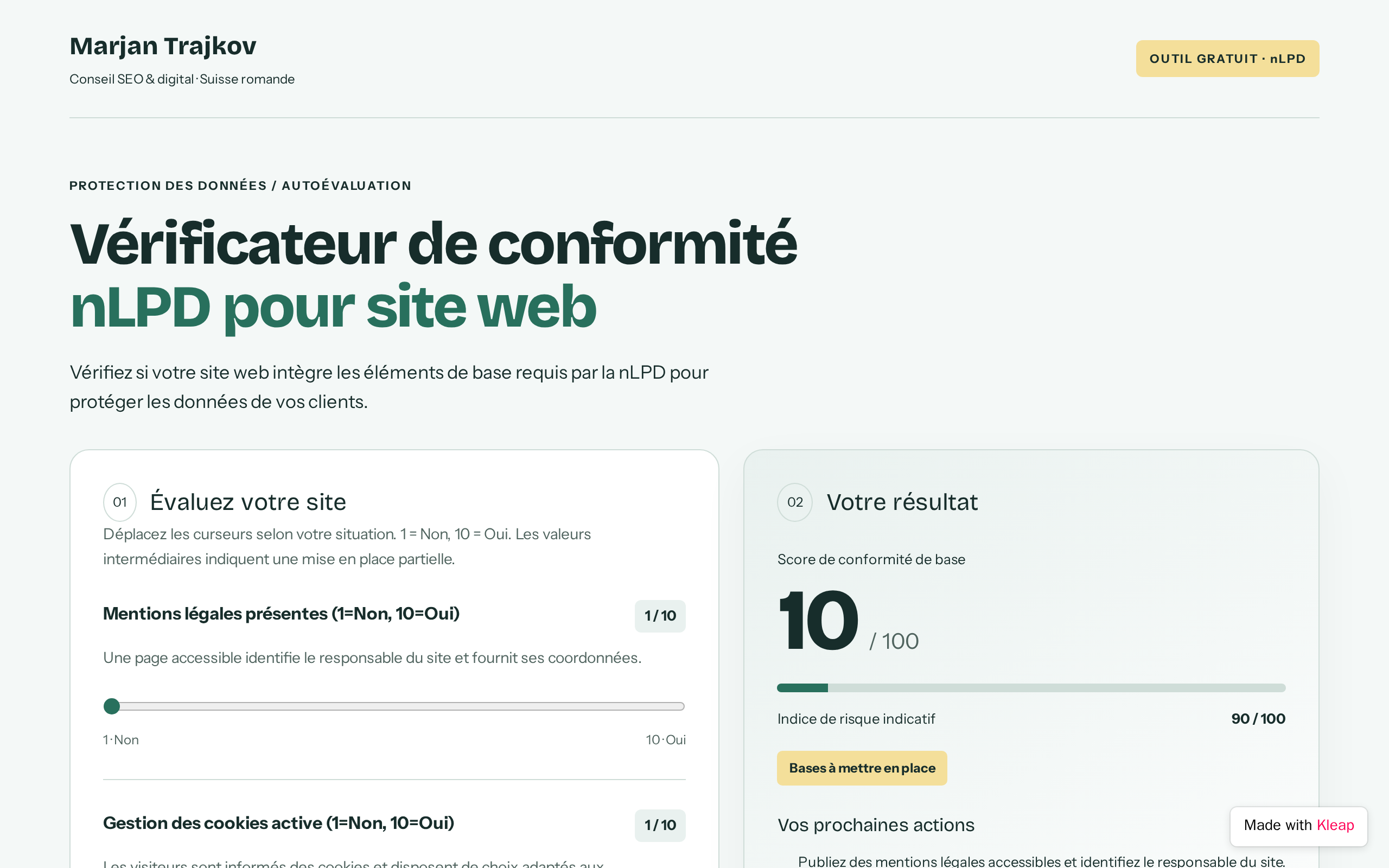This screenshot has height=868, width=1389.
Task: Click the 1 / 10 value next to Mentions légales
Action: (x=660, y=616)
